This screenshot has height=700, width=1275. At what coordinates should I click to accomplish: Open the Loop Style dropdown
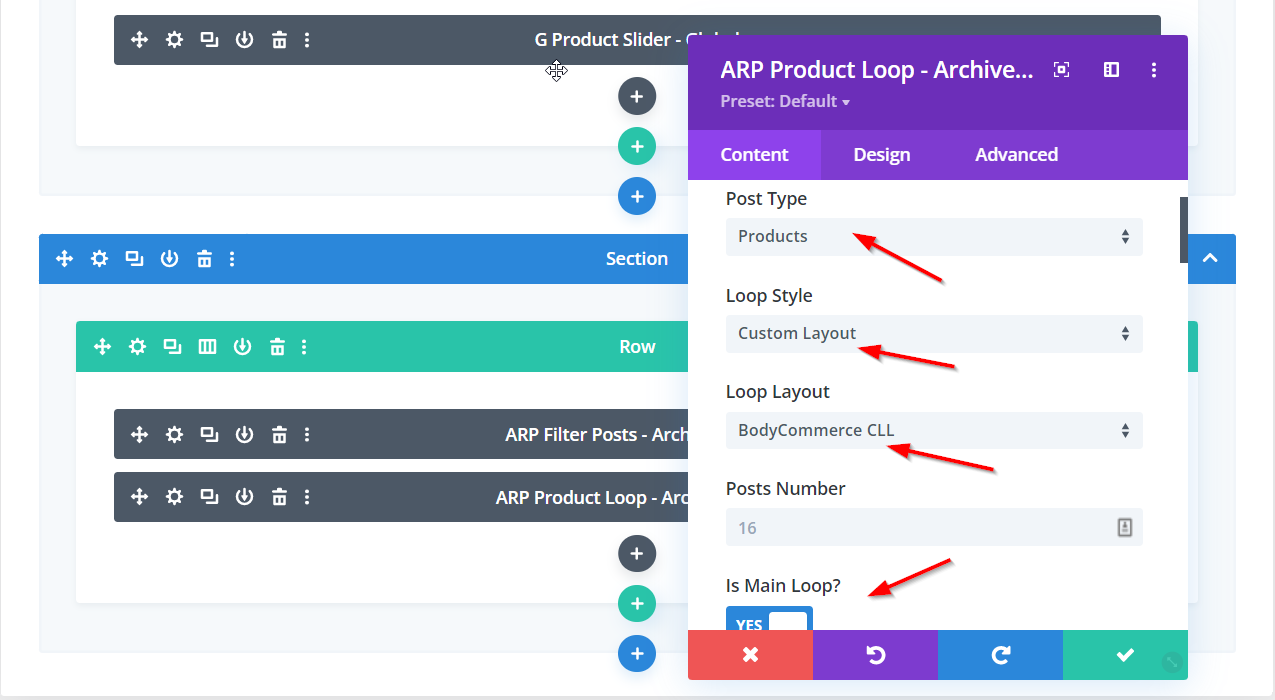(x=933, y=334)
